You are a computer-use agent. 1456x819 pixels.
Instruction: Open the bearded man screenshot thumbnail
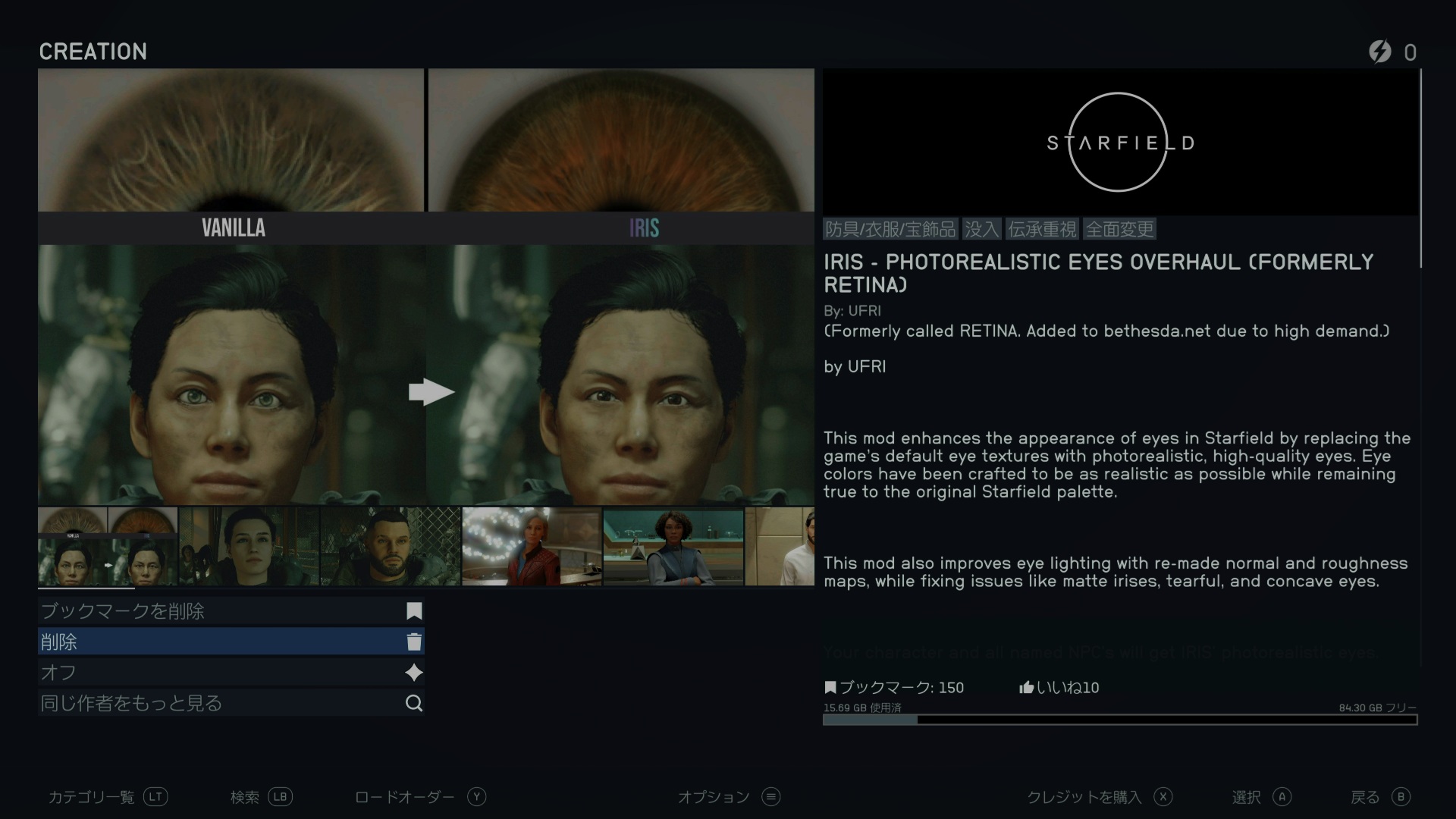390,547
